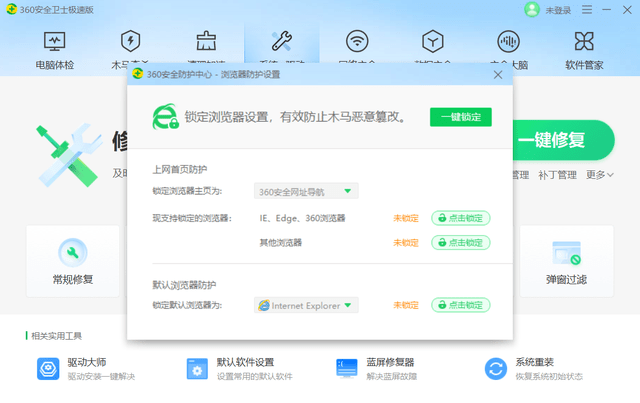Image resolution: width=640 pixels, height=403 pixels.
Task: Expand the 360安全网址导航 homepage dropdown
Action: [306, 191]
